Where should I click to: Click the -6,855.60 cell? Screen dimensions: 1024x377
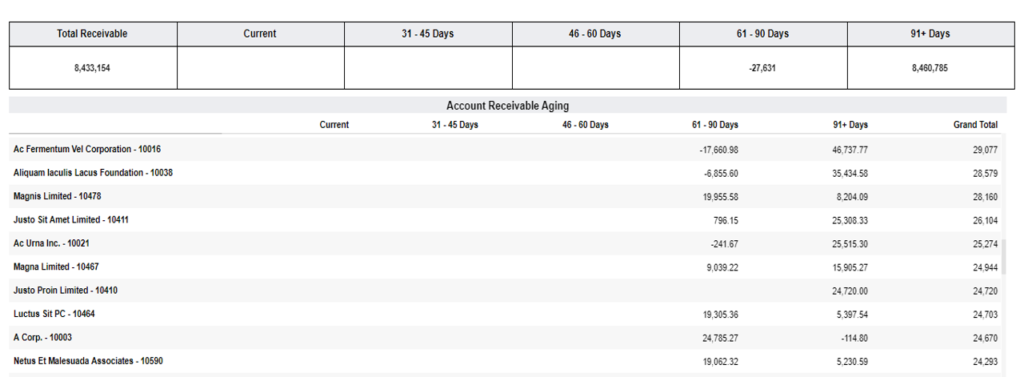pyautogui.click(x=722, y=174)
